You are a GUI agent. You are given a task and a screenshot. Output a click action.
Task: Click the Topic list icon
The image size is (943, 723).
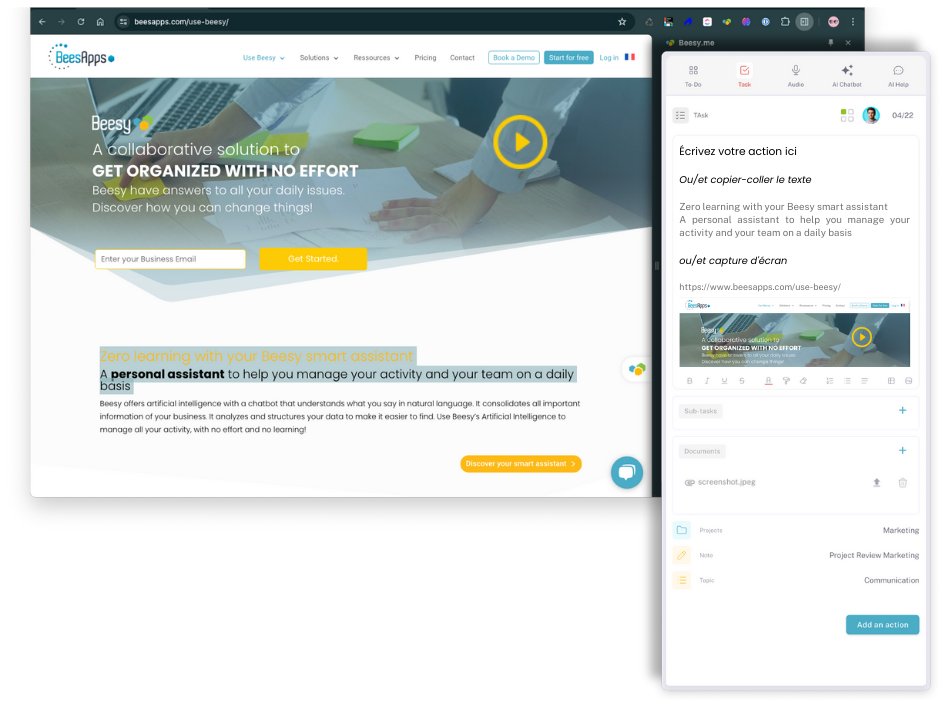pyautogui.click(x=681, y=580)
